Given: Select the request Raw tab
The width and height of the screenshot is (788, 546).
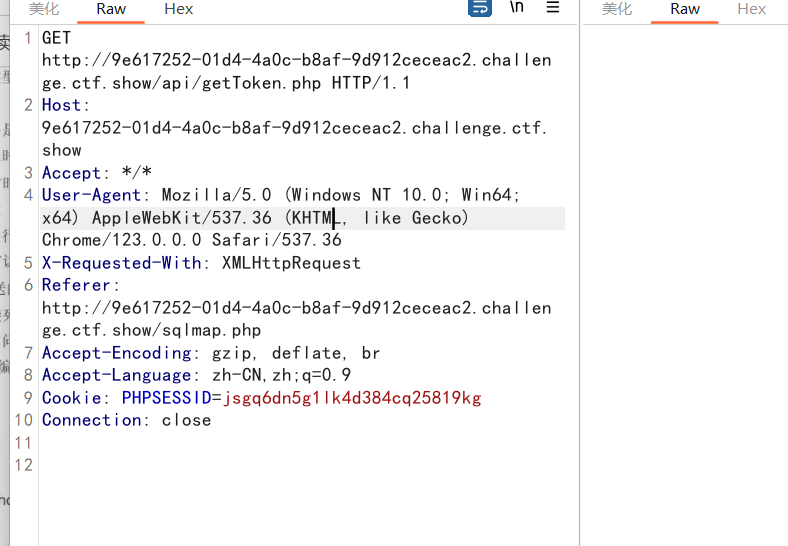Looking at the screenshot, I should coord(111,9).
